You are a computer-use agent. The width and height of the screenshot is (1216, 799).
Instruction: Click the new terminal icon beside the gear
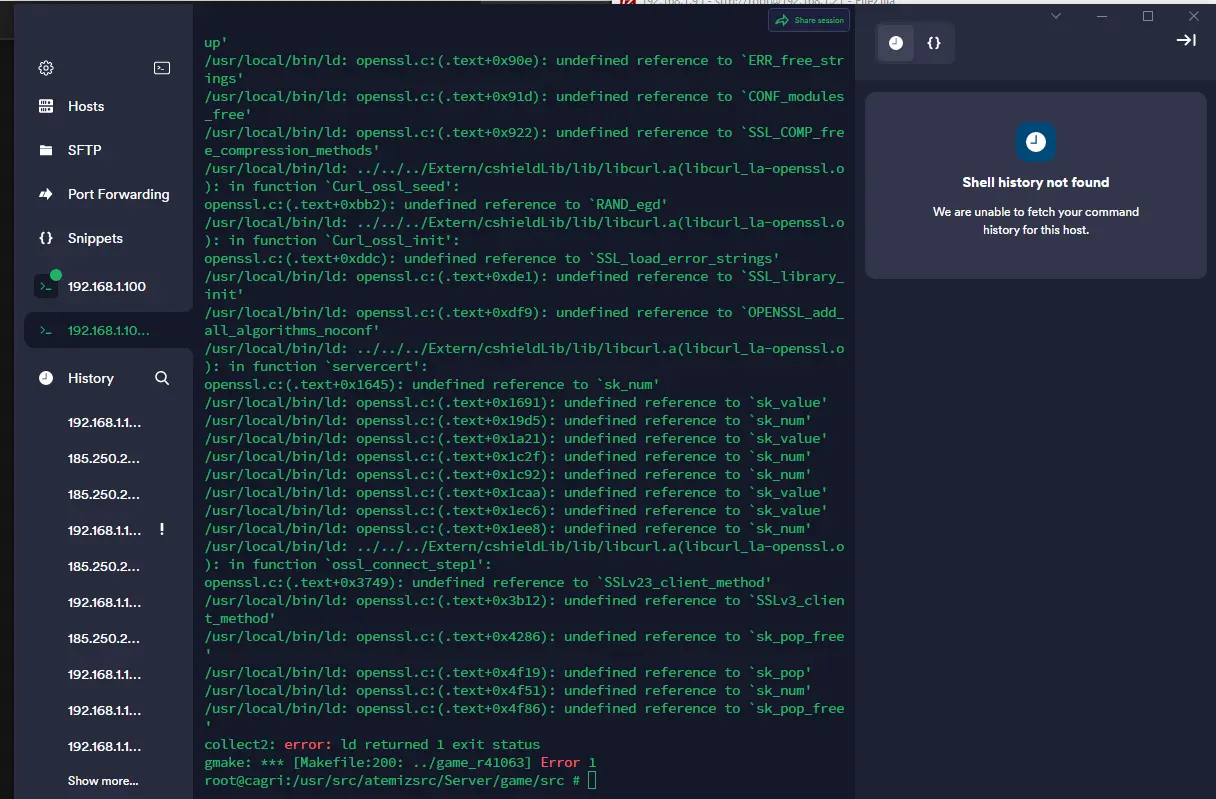[x=162, y=68]
